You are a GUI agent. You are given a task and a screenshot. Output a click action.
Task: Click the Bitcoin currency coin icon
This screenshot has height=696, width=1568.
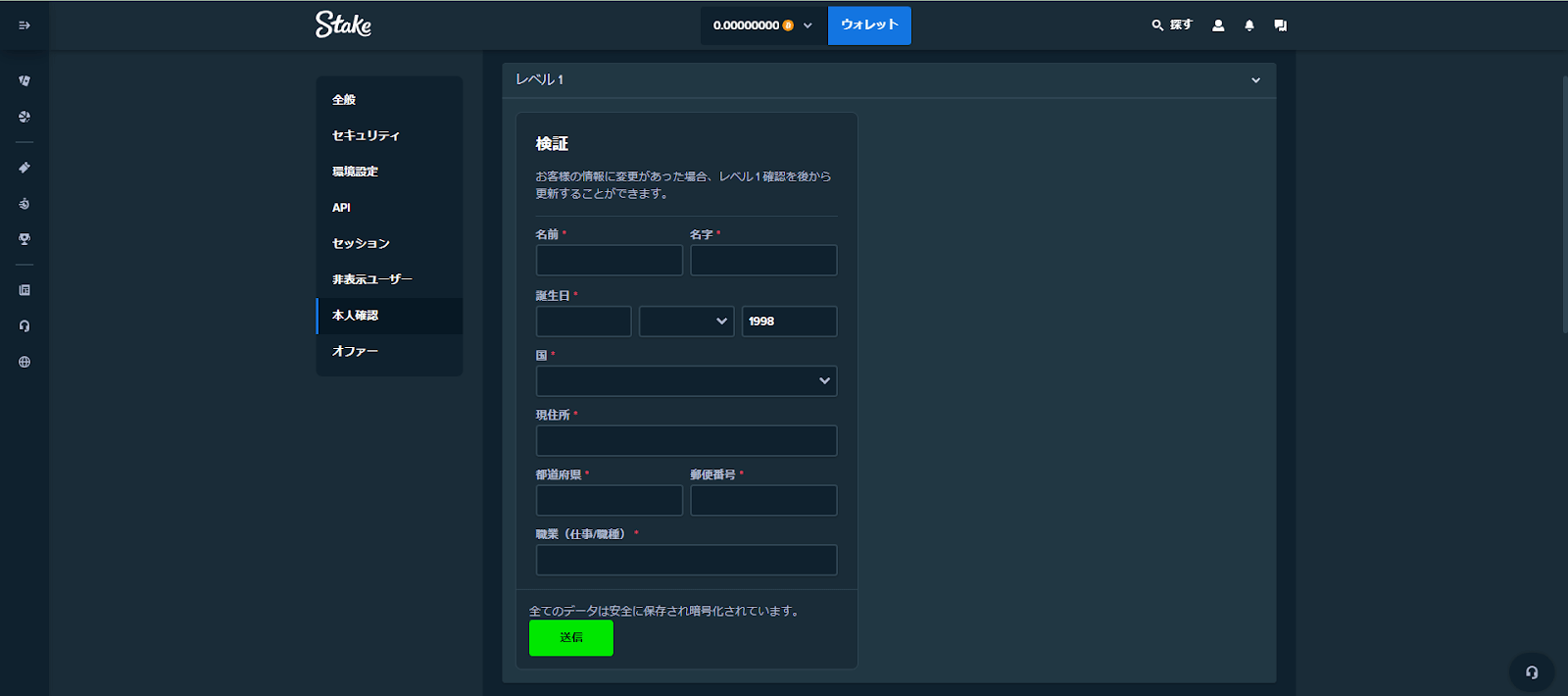click(x=788, y=25)
